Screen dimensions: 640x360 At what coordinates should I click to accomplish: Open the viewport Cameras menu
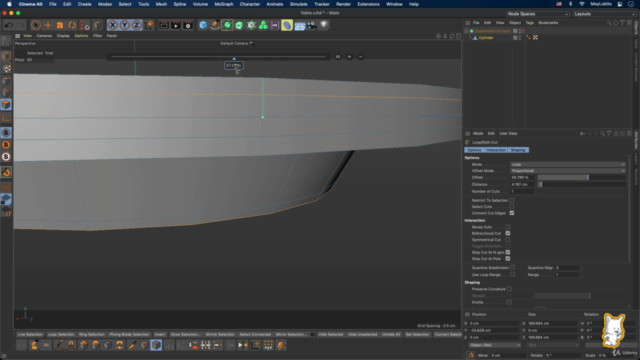point(44,36)
